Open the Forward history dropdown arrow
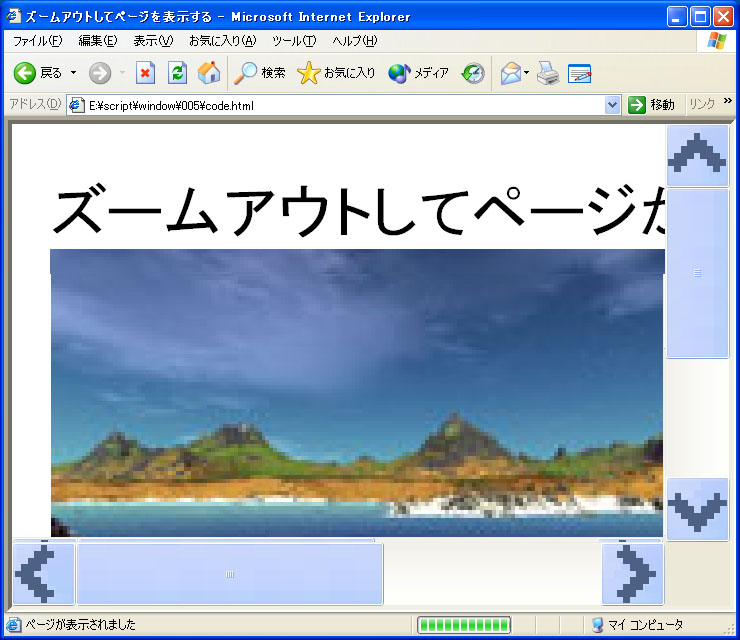 [x=122, y=73]
